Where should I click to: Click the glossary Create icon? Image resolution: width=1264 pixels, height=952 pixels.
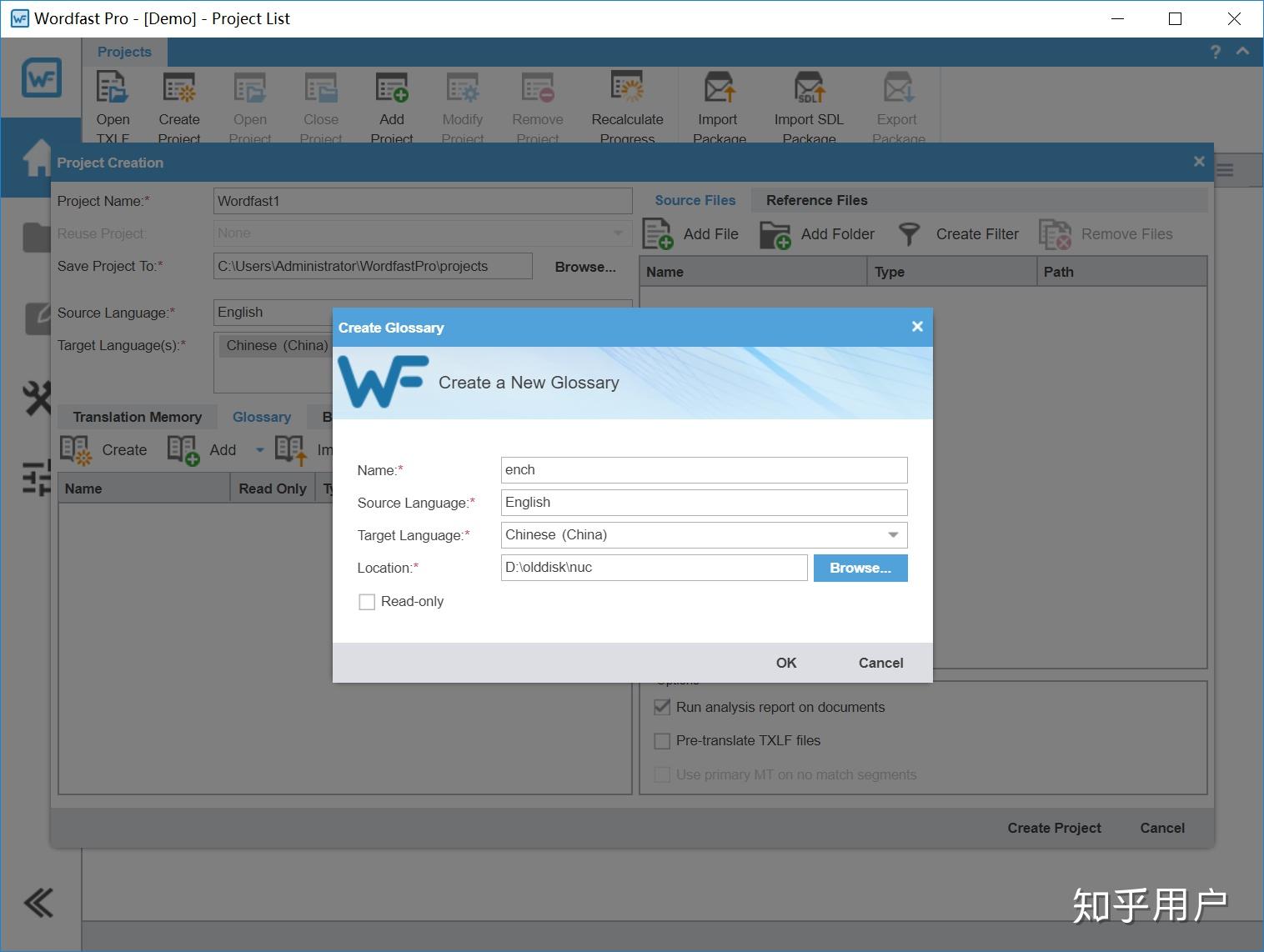coord(76,450)
